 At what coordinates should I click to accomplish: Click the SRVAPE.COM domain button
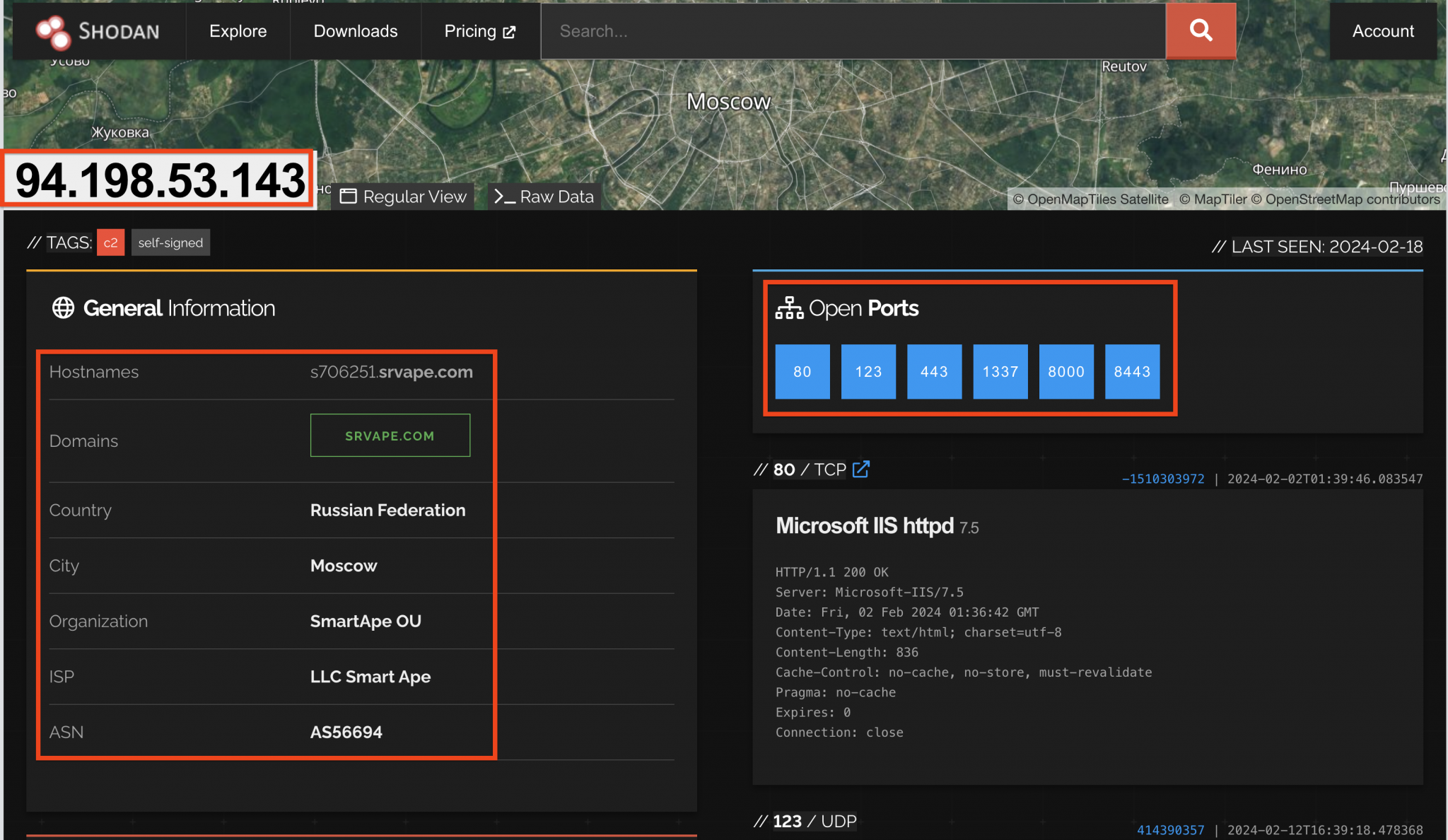coord(390,435)
